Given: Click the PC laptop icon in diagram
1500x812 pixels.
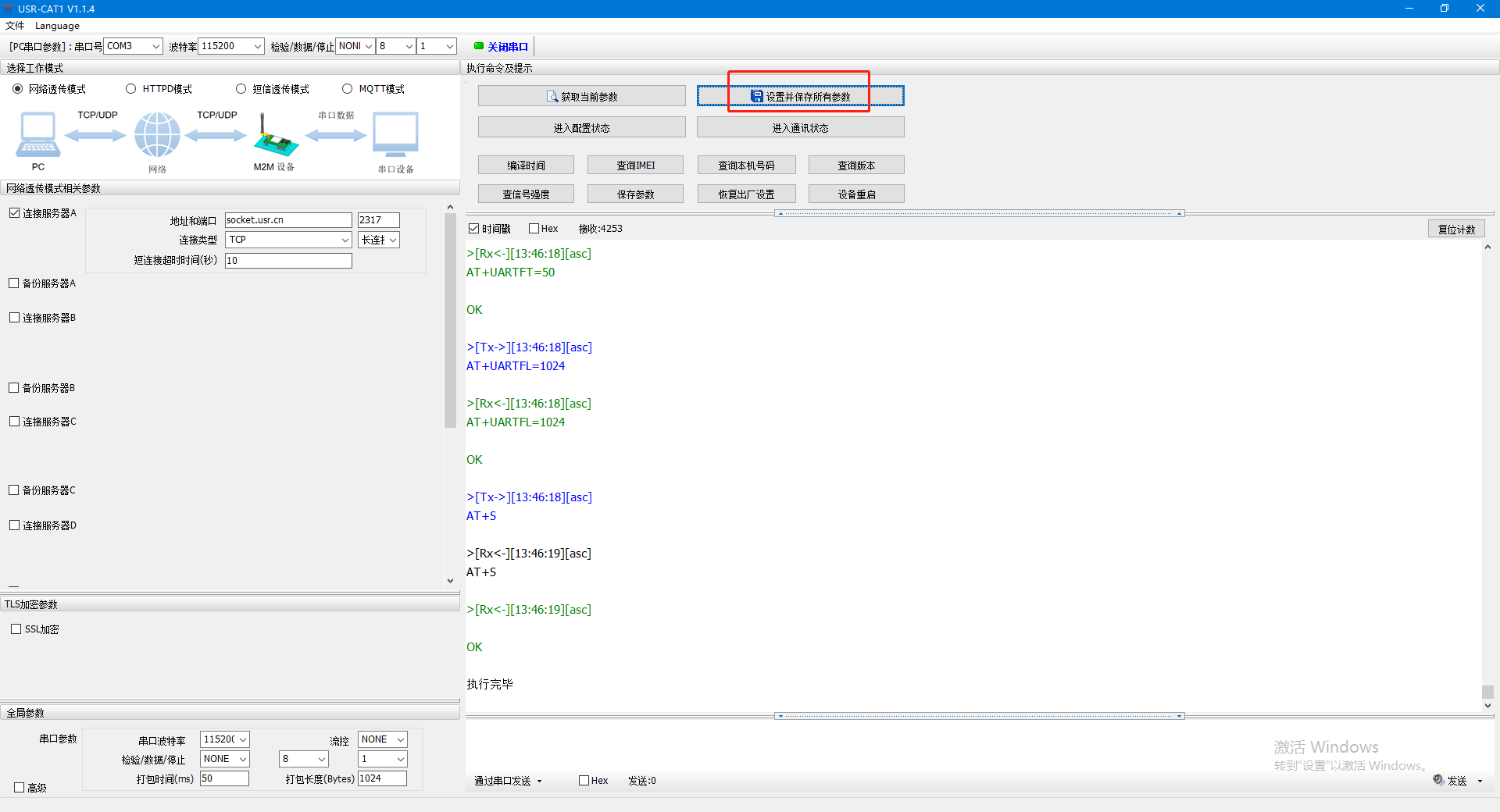Looking at the screenshot, I should (x=37, y=135).
